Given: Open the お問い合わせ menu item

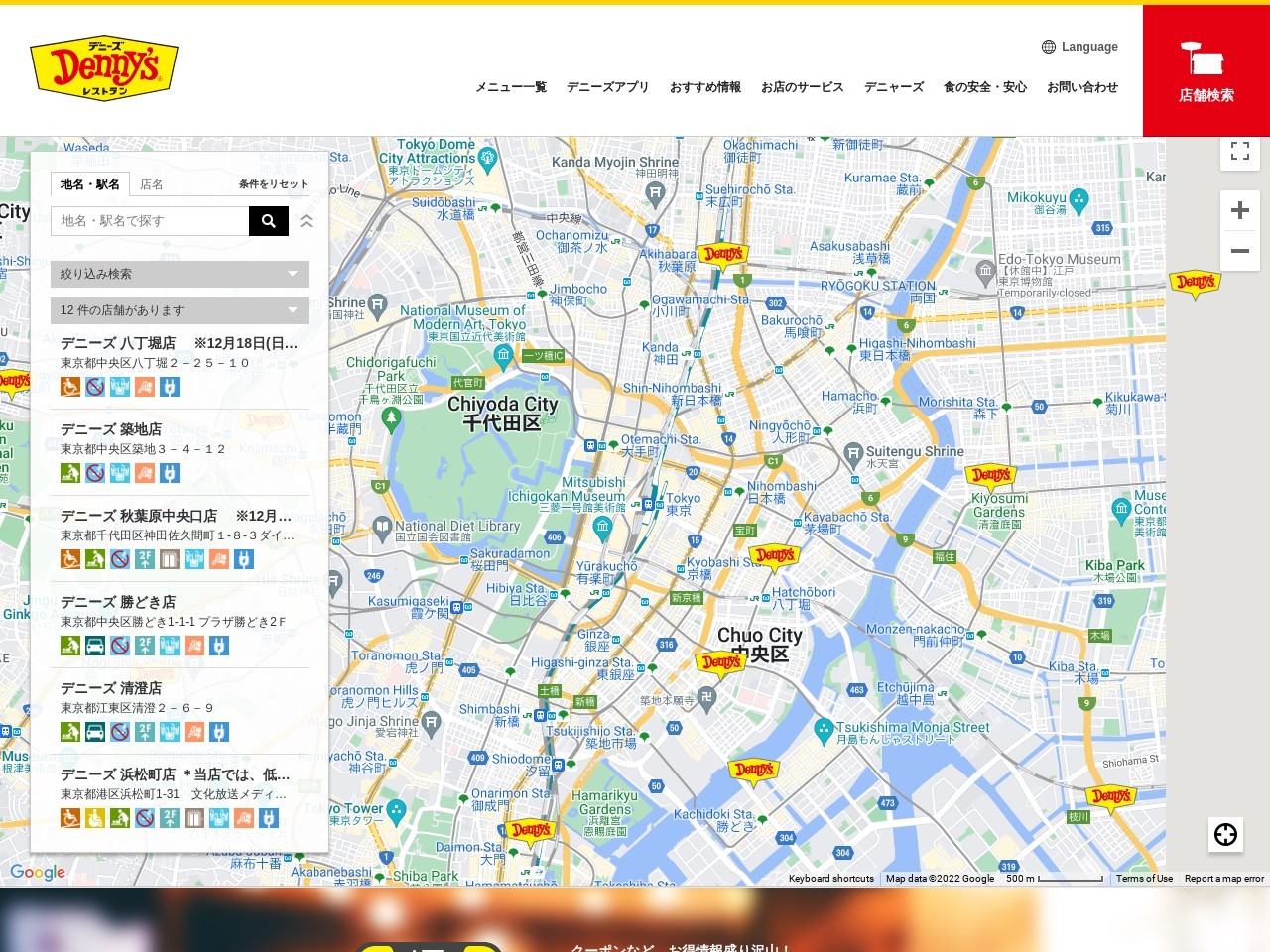Looking at the screenshot, I should click(x=1082, y=87).
